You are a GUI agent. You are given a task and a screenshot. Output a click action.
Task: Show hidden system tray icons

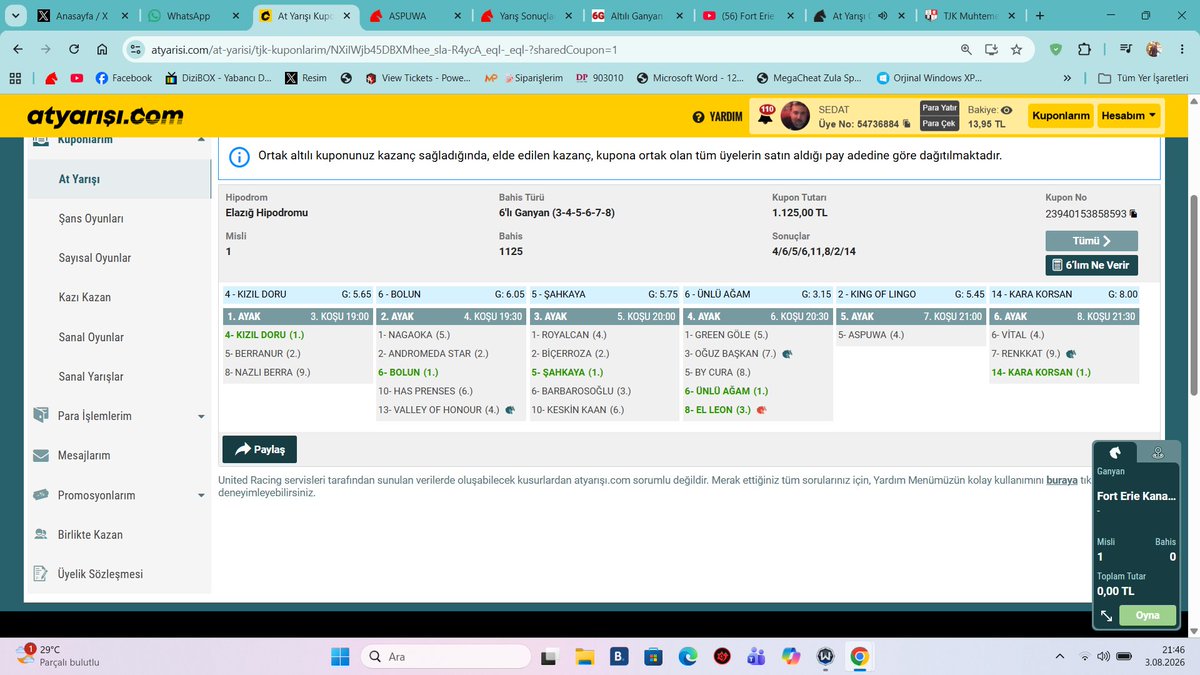click(1059, 656)
